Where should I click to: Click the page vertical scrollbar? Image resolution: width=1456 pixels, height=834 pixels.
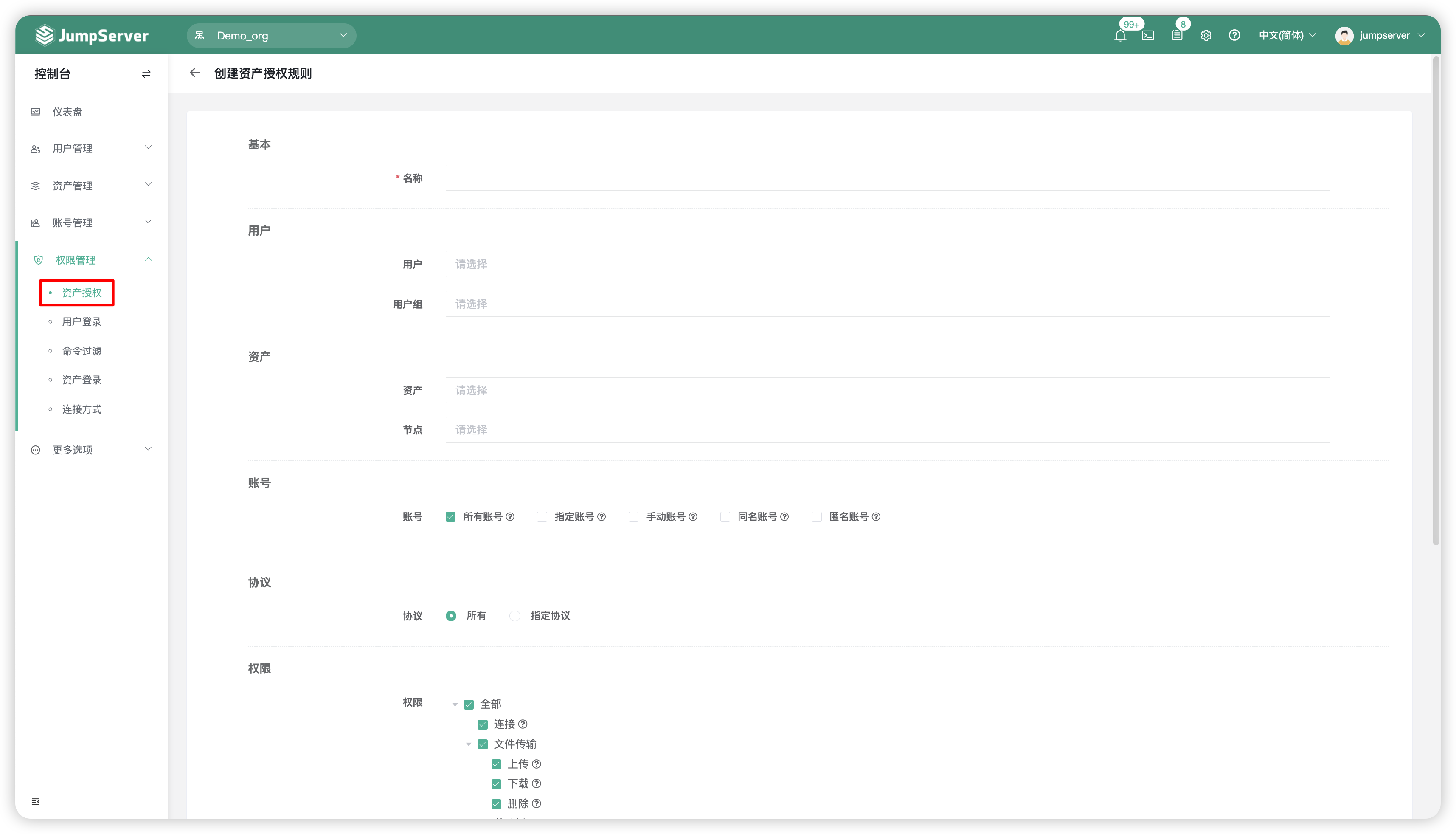click(1436, 301)
